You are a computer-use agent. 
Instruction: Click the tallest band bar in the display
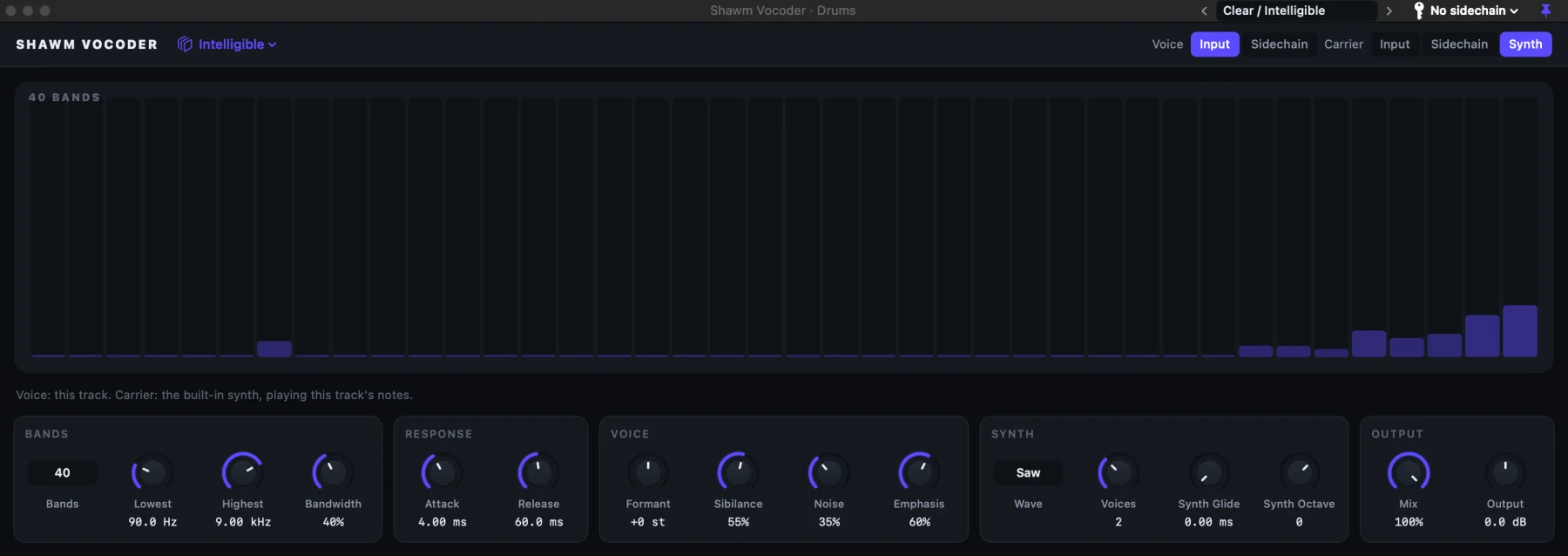(x=1520, y=331)
